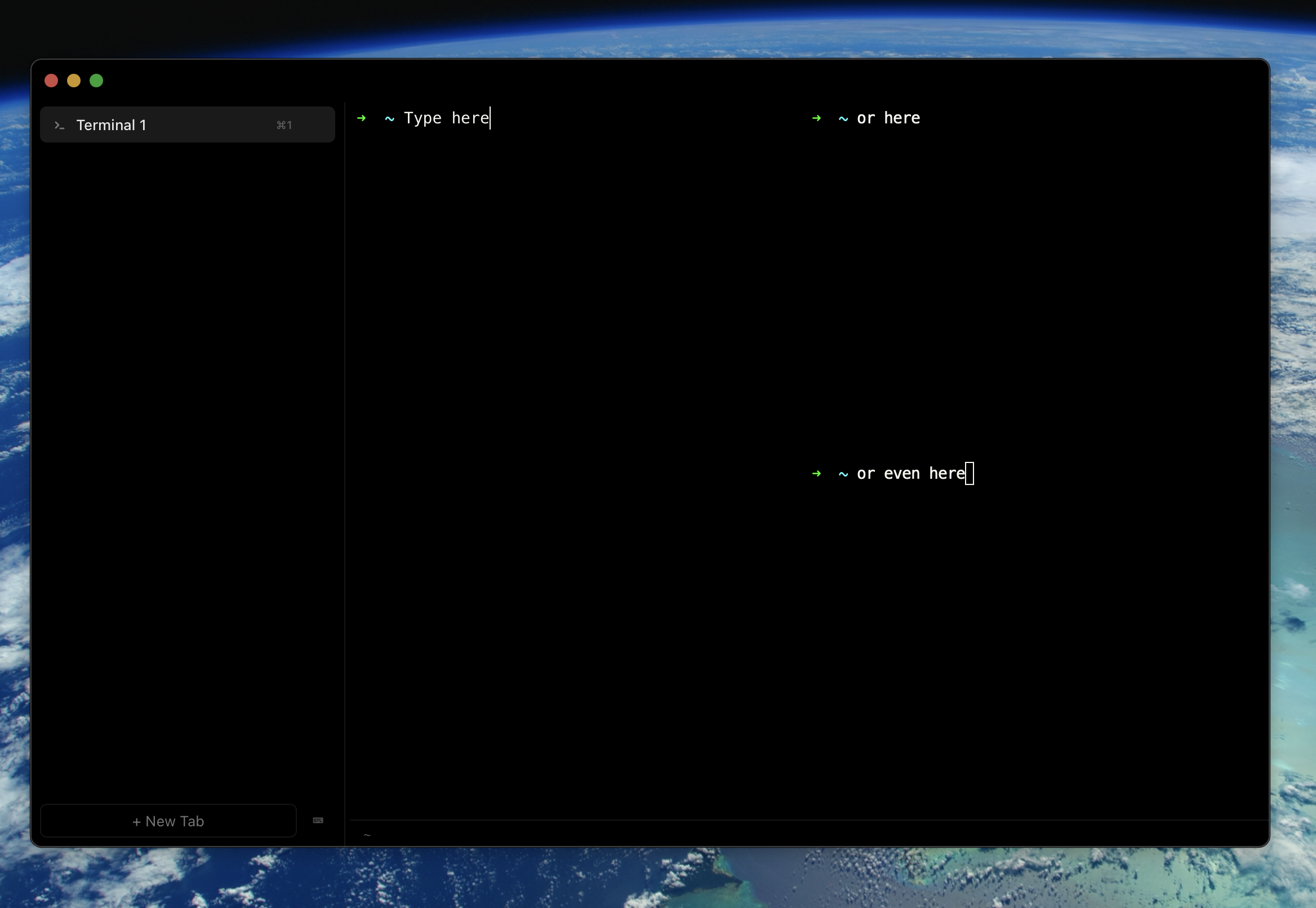Click the cyan tilde before "Type here"
Image resolution: width=1316 pixels, height=908 pixels.
click(390, 119)
